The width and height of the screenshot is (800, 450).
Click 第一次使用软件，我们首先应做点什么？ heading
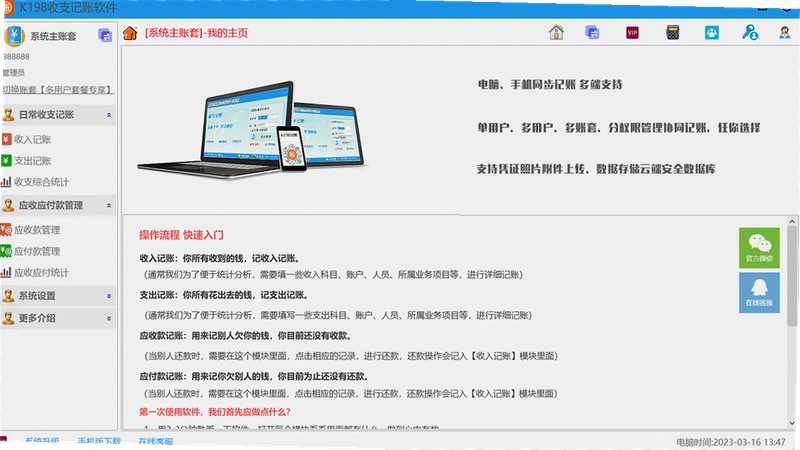(215, 412)
